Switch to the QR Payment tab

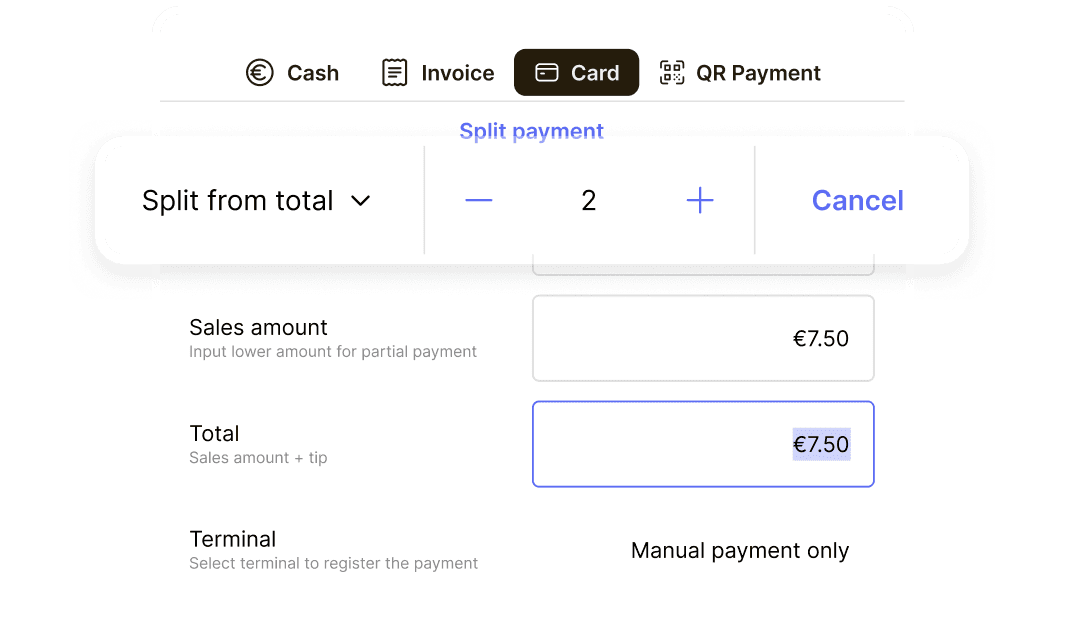[x=758, y=73]
